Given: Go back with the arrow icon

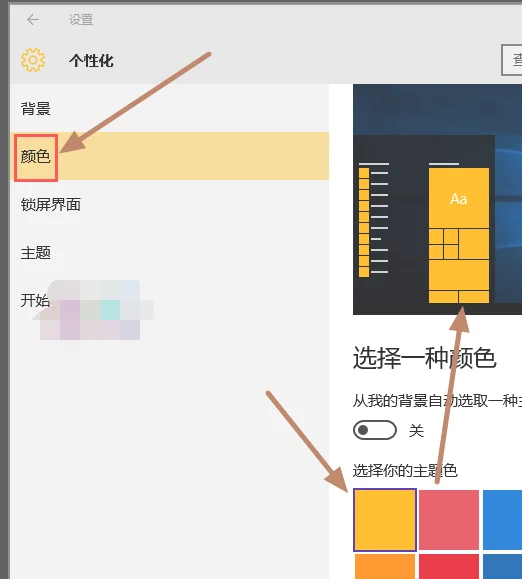Looking at the screenshot, I should pos(33,20).
